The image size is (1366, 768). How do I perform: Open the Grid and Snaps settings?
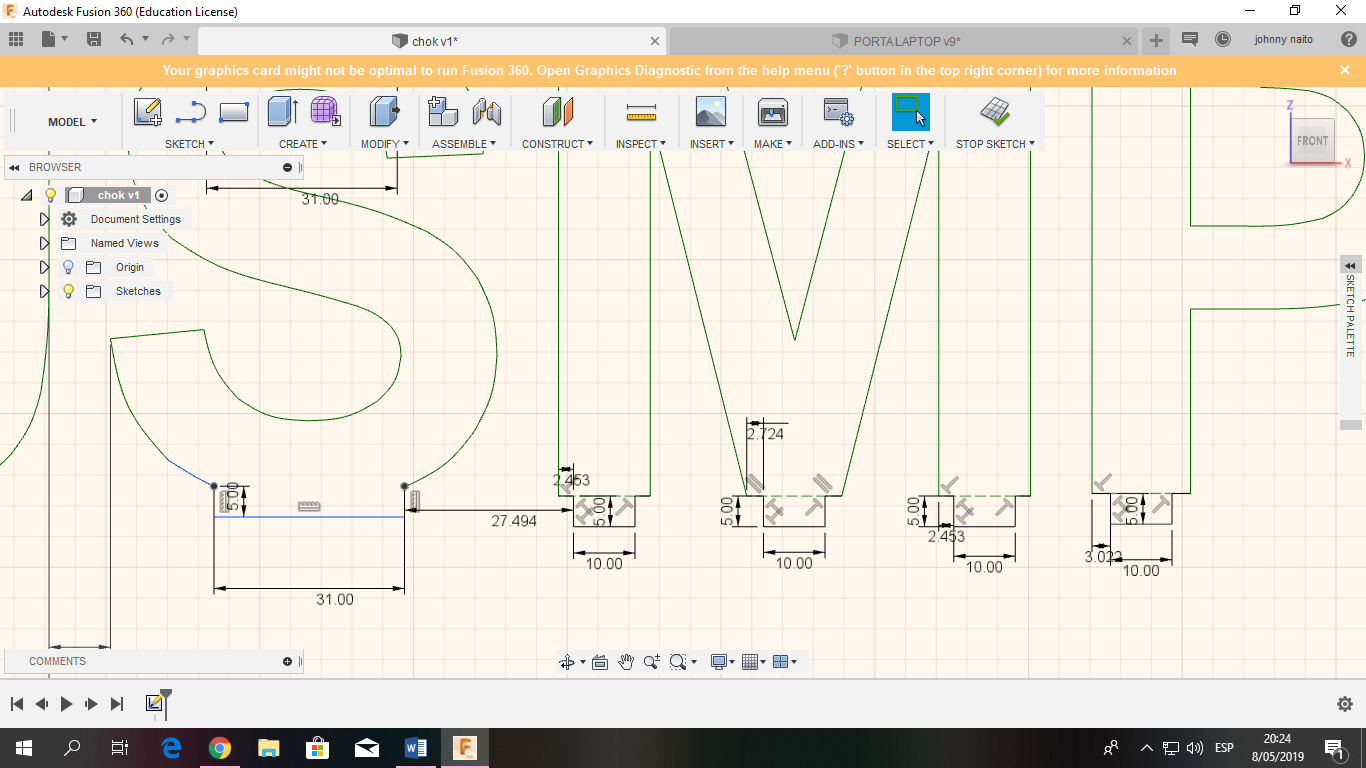tap(750, 661)
